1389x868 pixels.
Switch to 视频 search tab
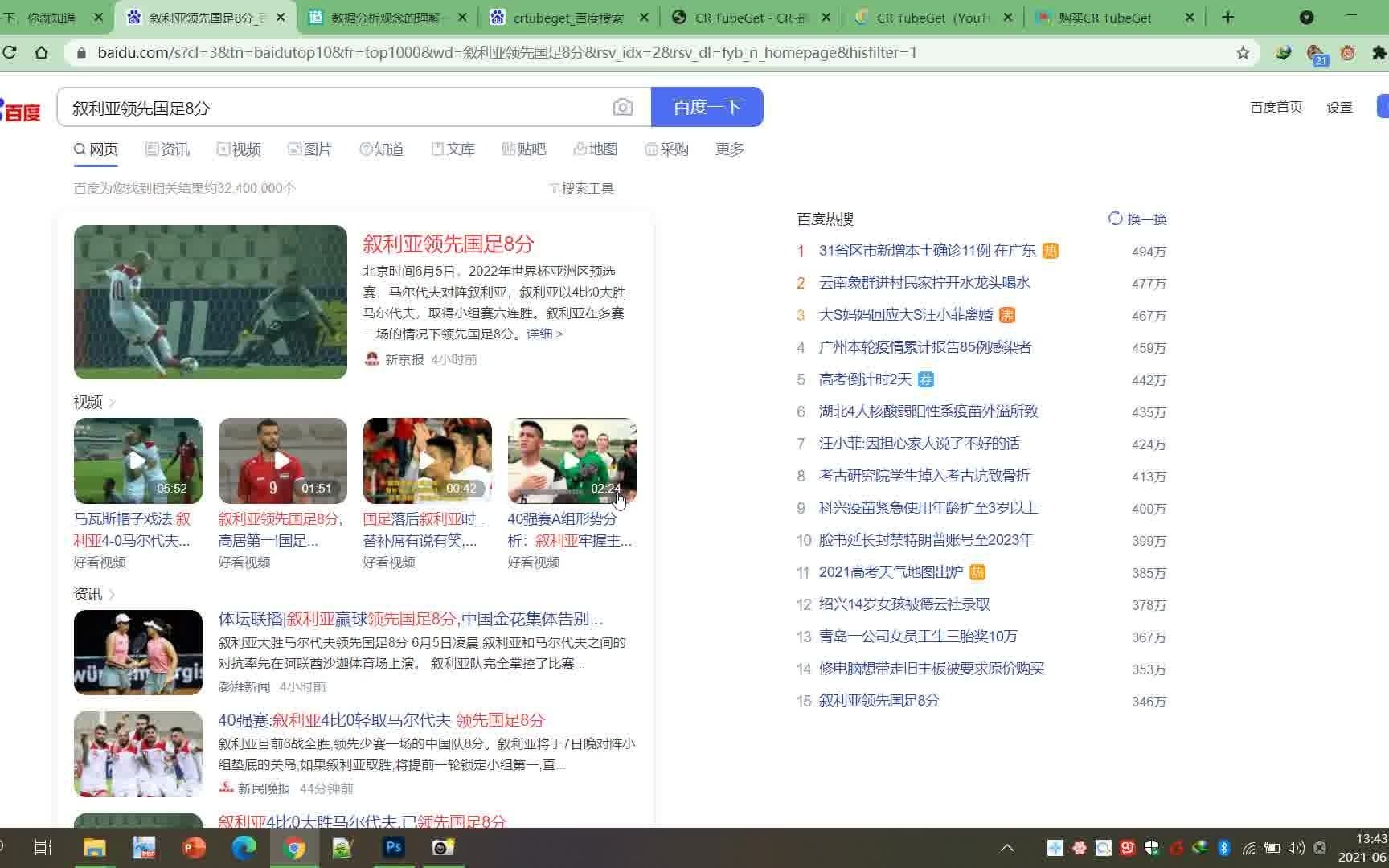(x=239, y=149)
